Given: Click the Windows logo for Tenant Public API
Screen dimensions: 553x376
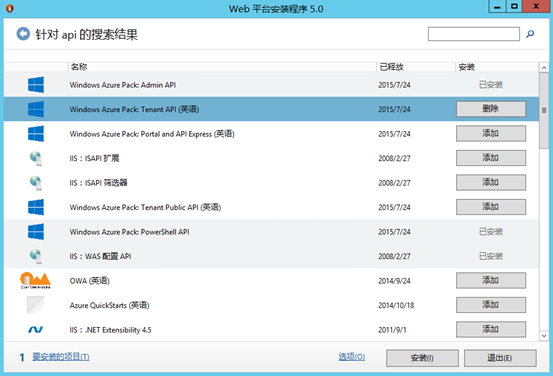Looking at the screenshot, I should pos(36,207).
